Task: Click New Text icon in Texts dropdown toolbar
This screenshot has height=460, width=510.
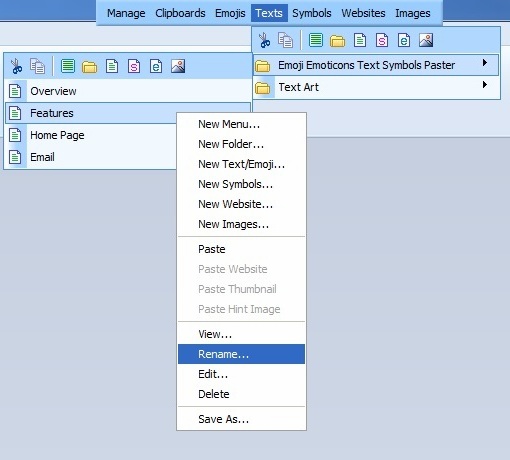Action: (x=360, y=40)
